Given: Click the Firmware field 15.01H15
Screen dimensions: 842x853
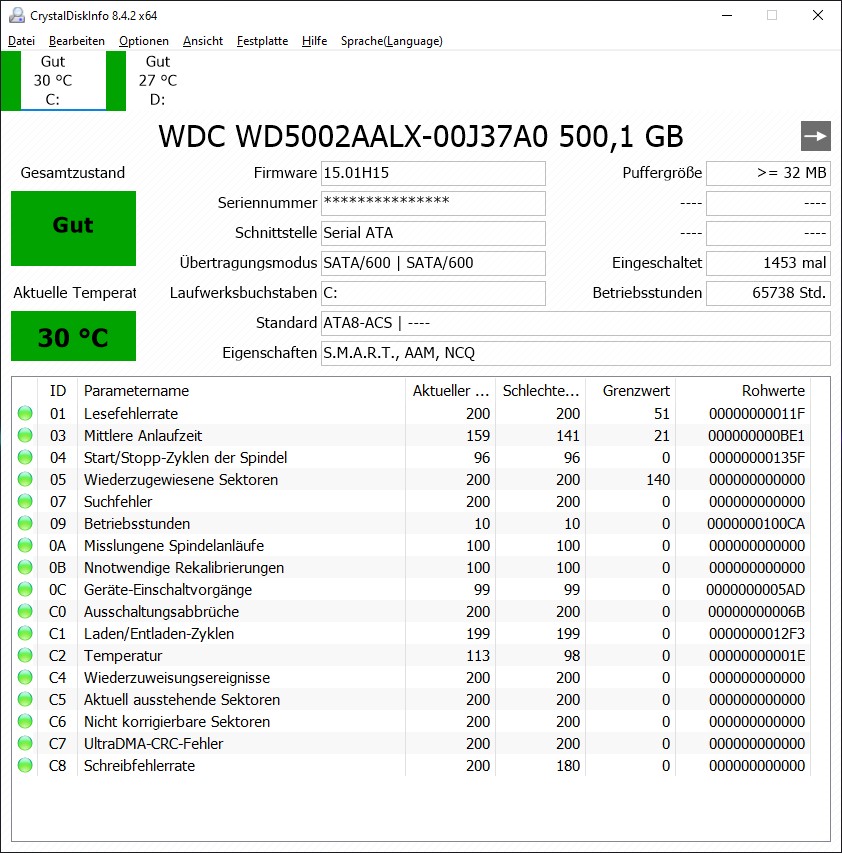Looking at the screenshot, I should (x=433, y=173).
